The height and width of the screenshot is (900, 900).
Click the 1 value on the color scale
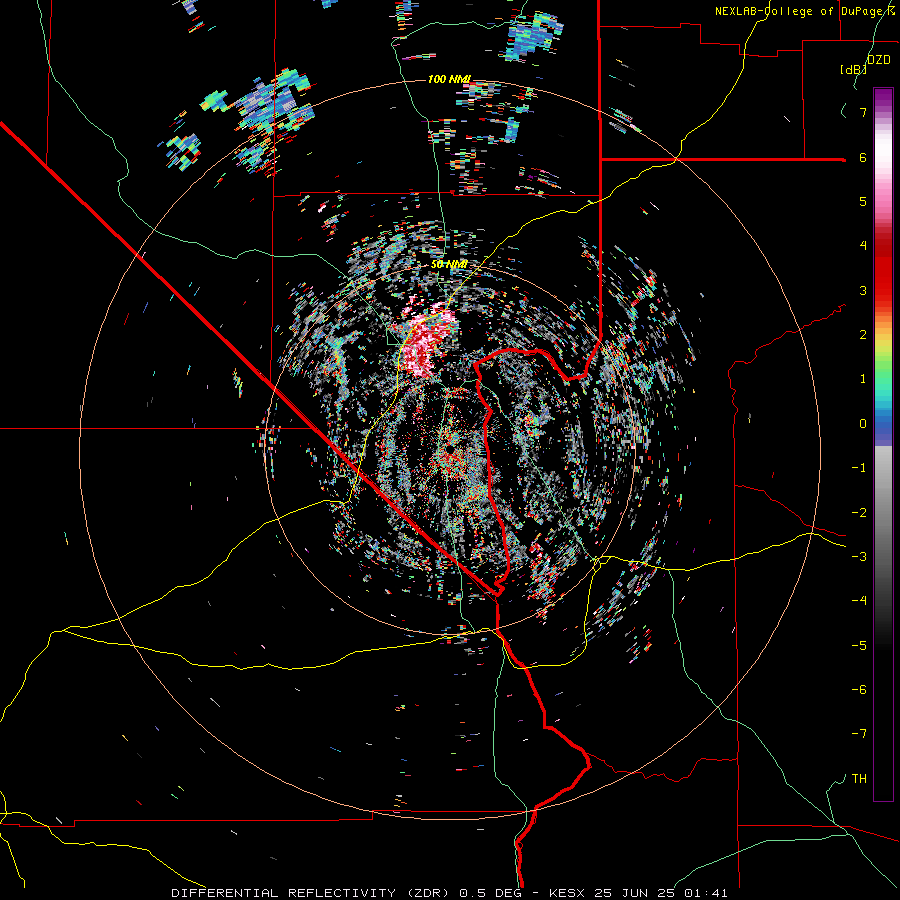863,379
